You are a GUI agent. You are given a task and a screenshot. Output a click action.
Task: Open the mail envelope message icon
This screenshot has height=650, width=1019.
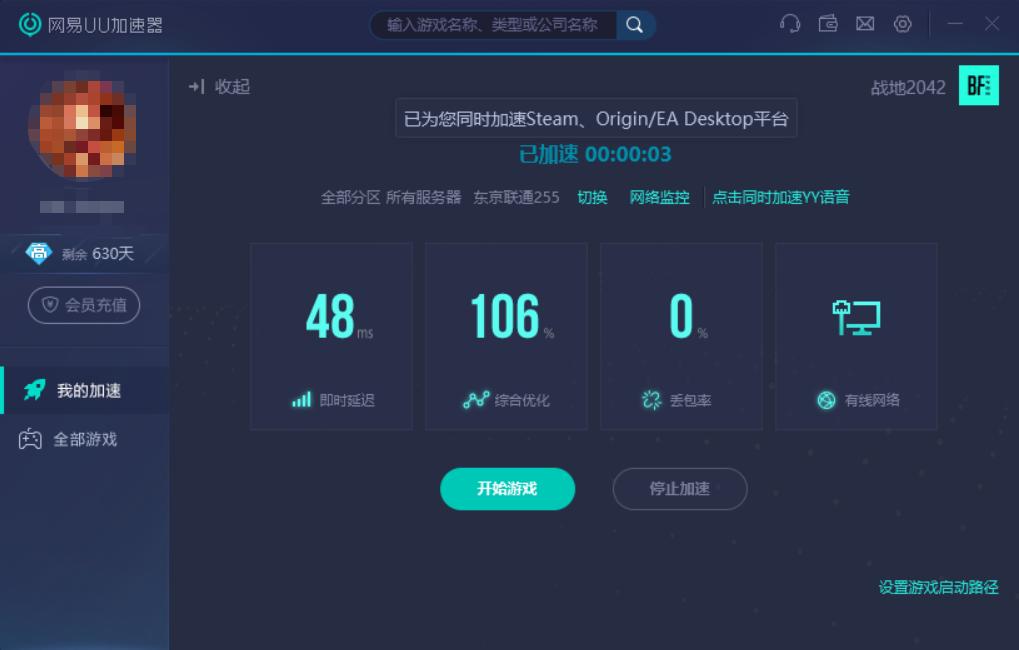click(x=864, y=23)
